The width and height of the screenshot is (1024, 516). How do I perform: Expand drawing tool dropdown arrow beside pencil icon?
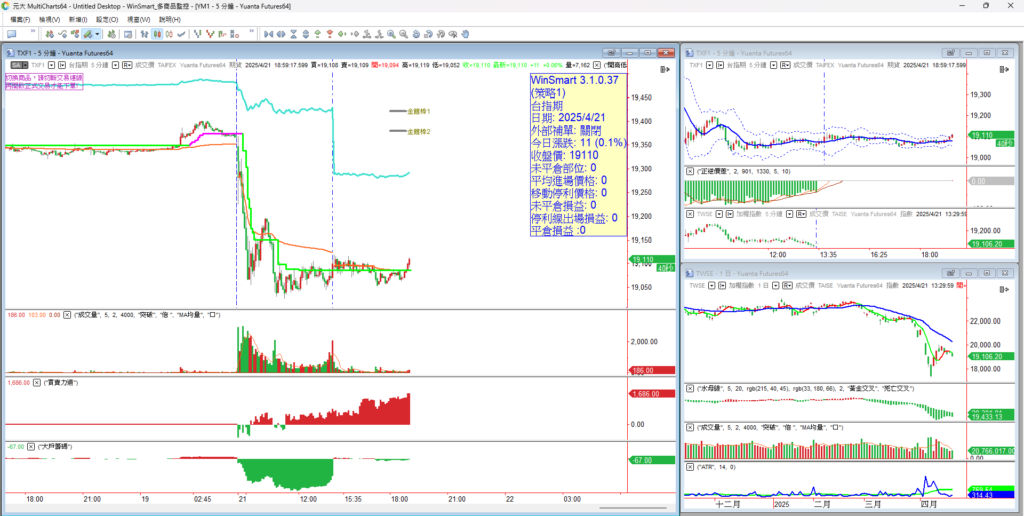pyautogui.click(x=97, y=33)
